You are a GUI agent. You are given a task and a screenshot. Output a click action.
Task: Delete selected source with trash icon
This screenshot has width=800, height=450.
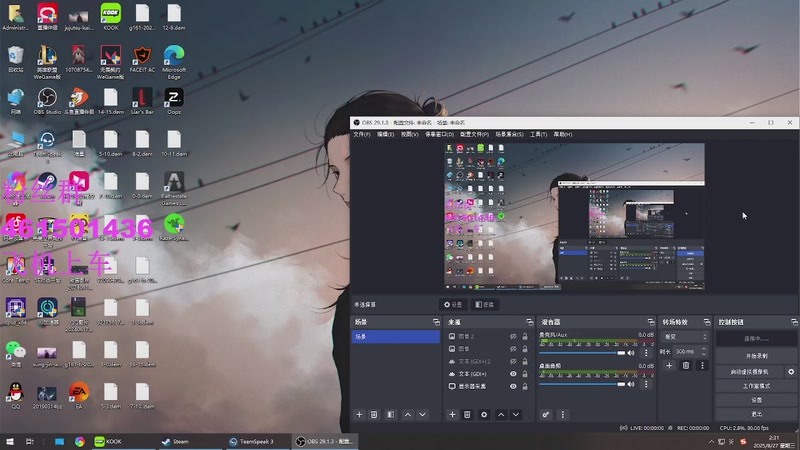(x=467, y=415)
